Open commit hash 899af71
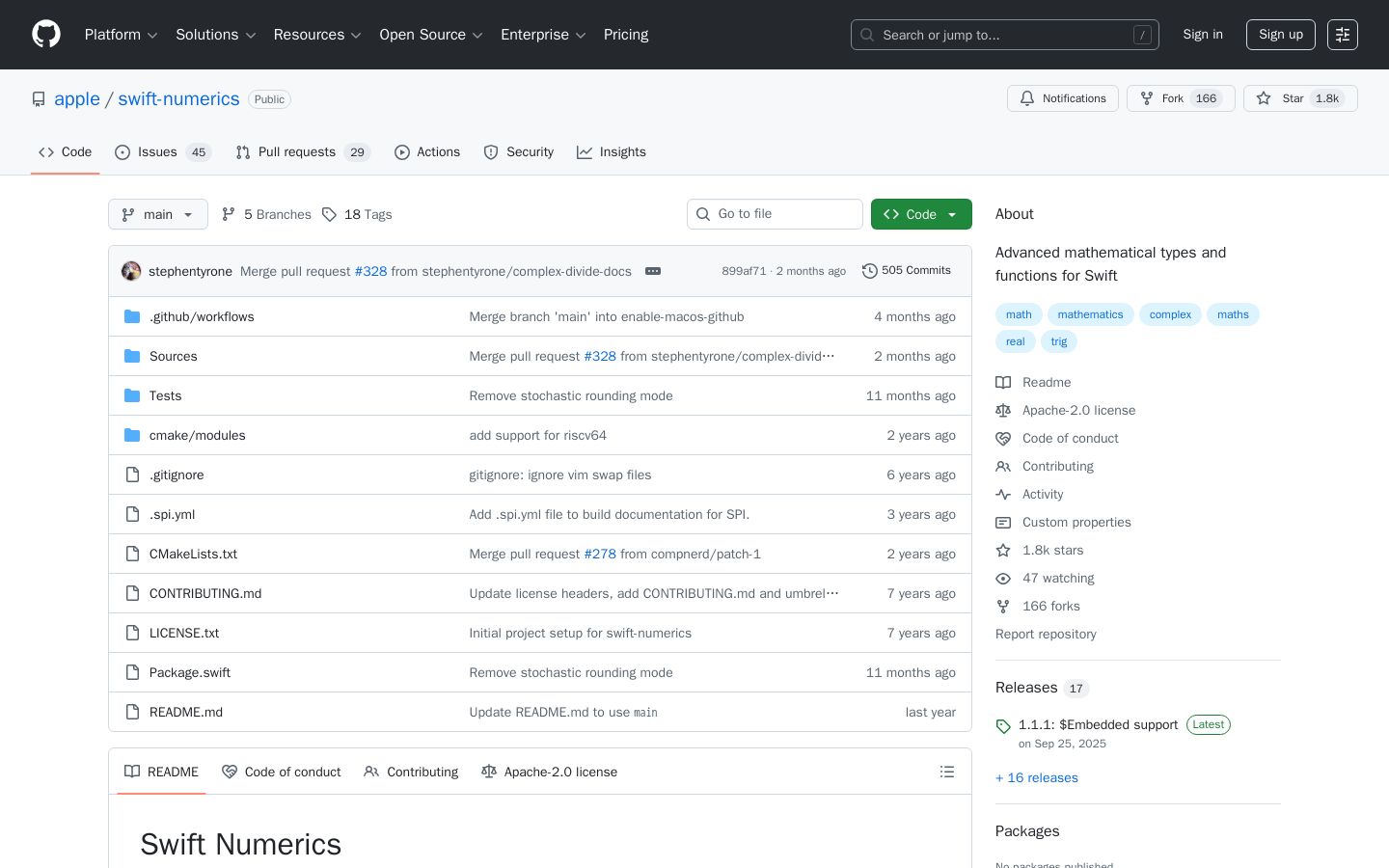1389x868 pixels. pyautogui.click(x=744, y=271)
